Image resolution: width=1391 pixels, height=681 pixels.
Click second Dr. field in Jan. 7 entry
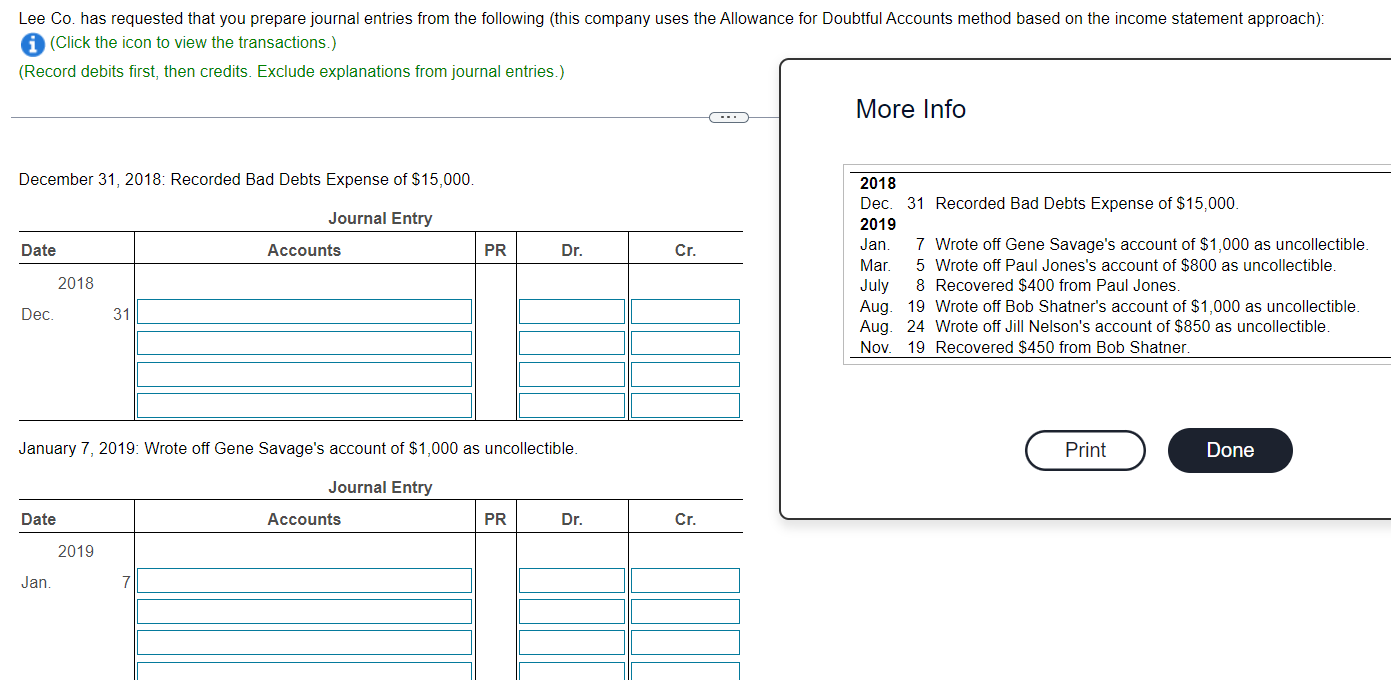(572, 612)
